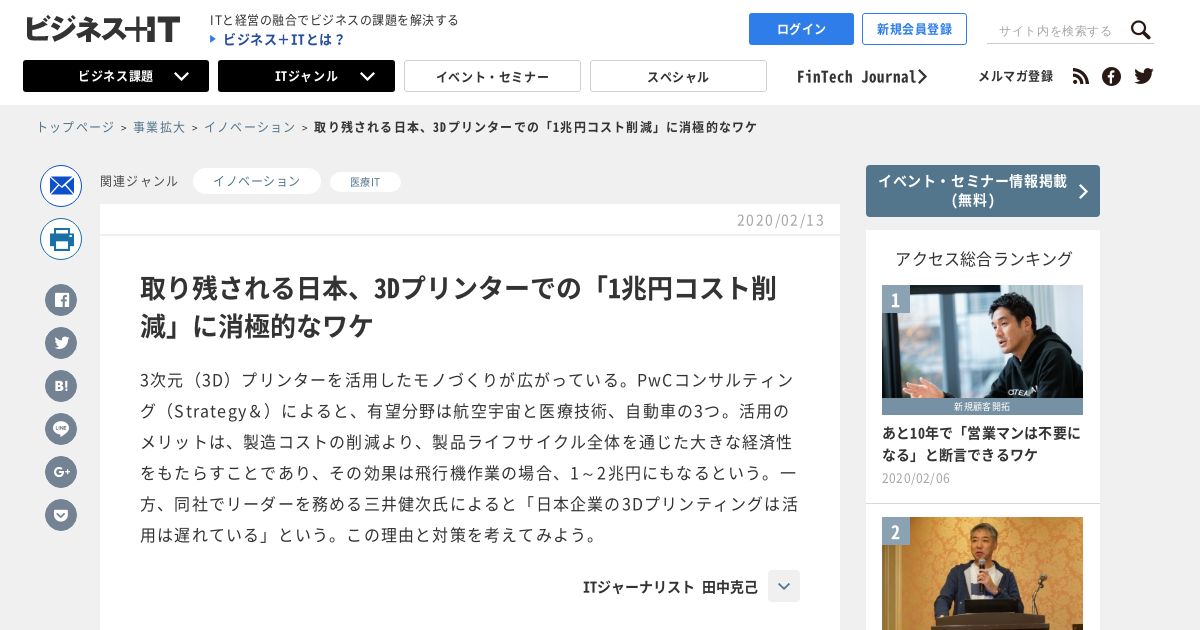Open the RSS feed icon
The image size is (1200, 630).
(x=1080, y=76)
